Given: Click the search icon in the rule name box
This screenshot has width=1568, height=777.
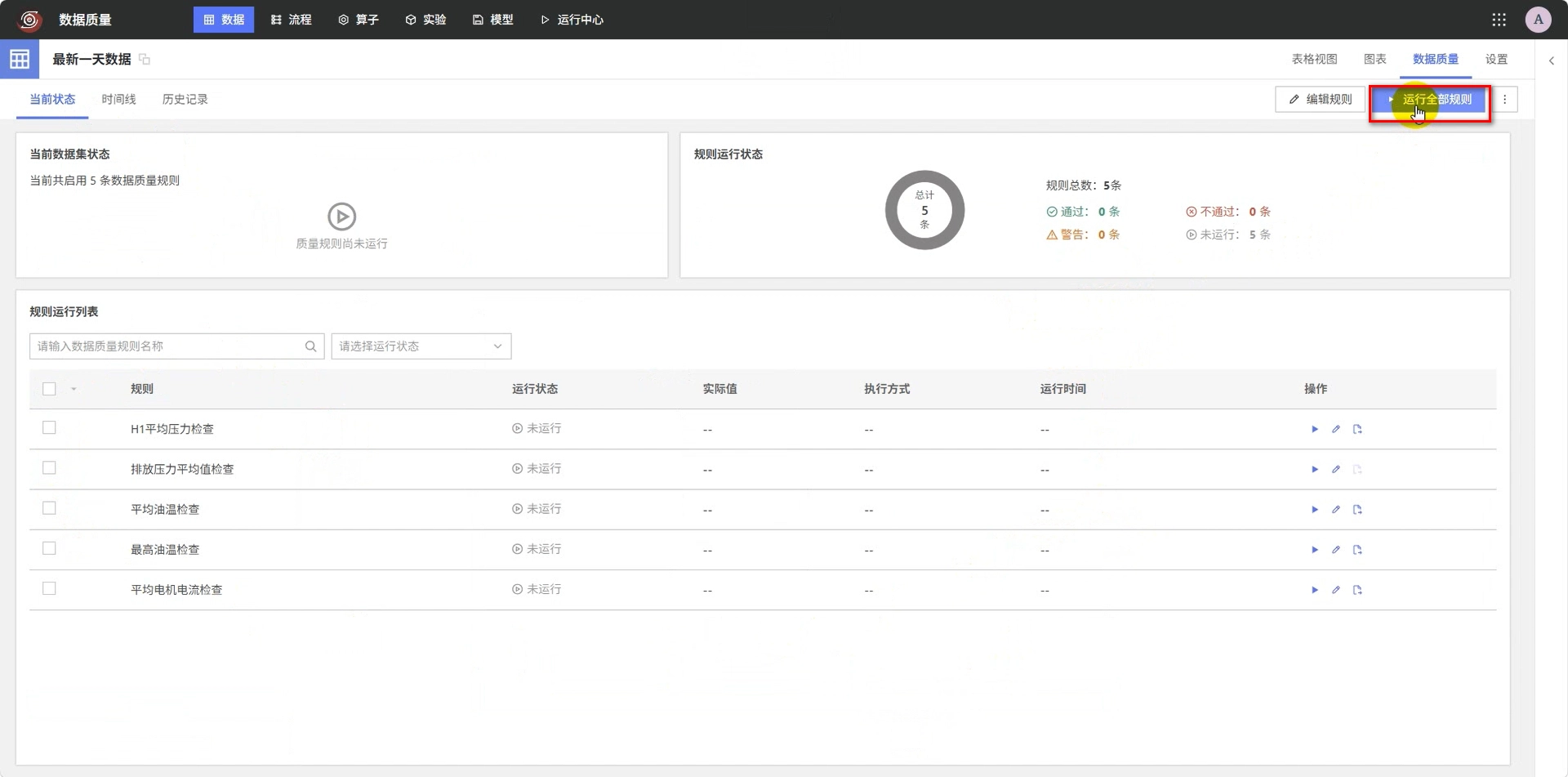Looking at the screenshot, I should click(310, 346).
